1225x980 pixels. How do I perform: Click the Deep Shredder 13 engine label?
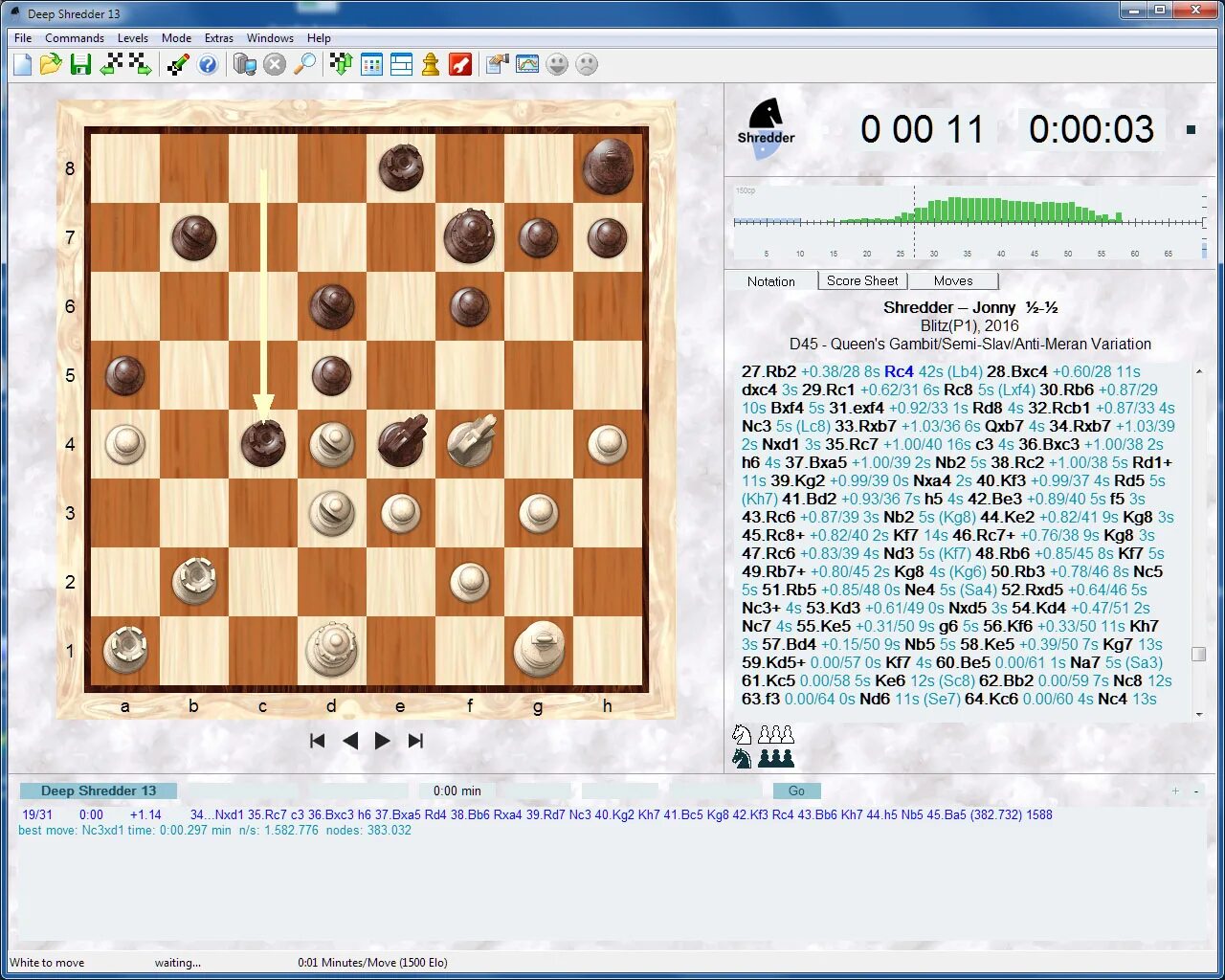(x=99, y=791)
